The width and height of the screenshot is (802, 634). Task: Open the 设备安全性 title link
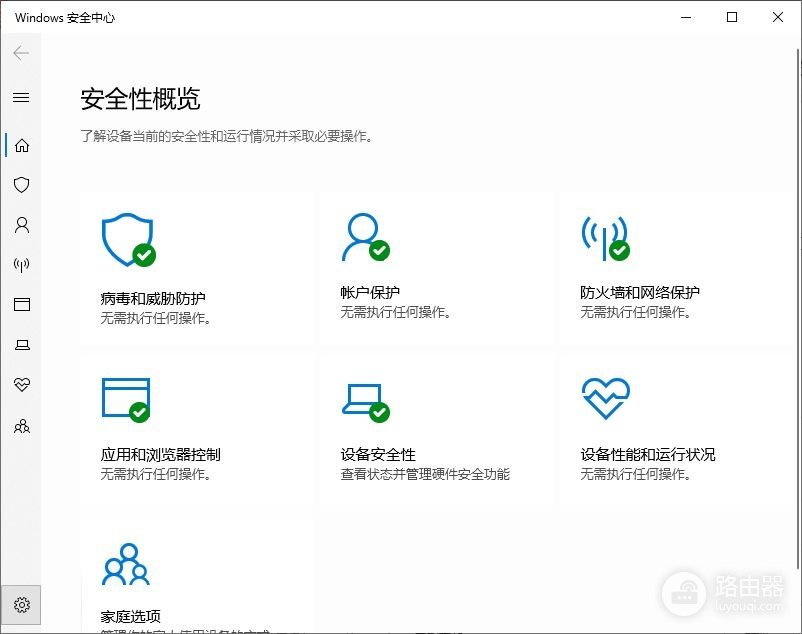(378, 455)
